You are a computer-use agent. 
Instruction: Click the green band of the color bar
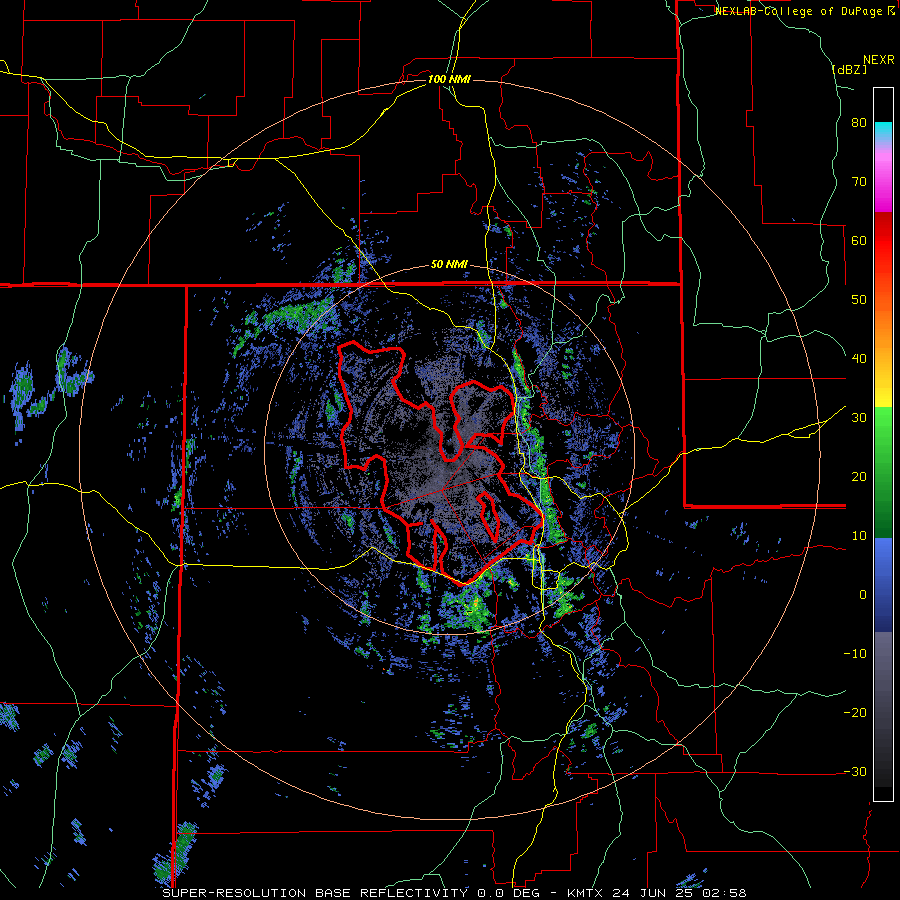click(883, 472)
